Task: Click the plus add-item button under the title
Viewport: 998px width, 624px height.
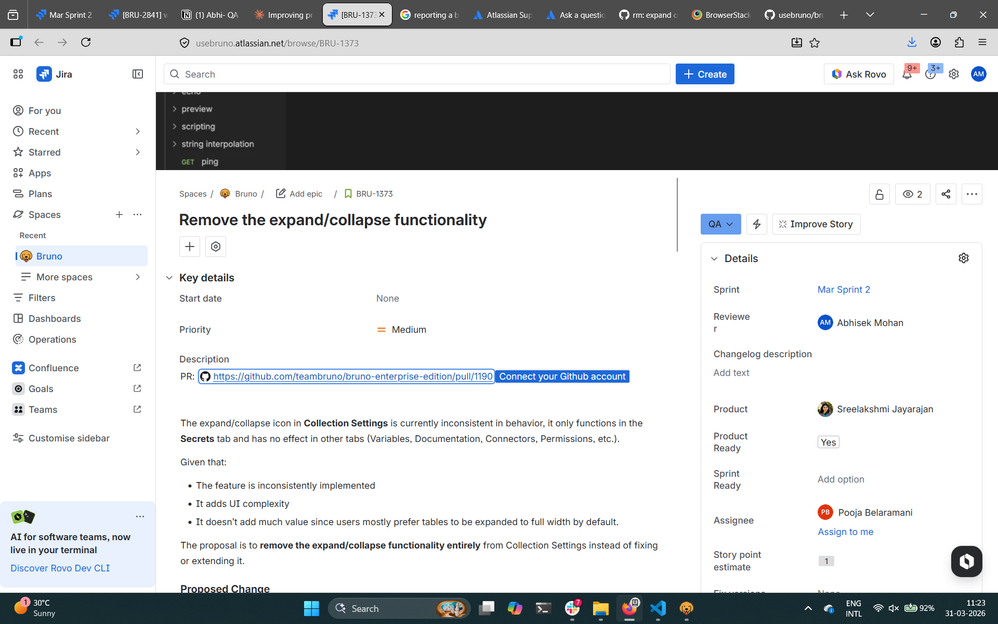Action: click(190, 246)
